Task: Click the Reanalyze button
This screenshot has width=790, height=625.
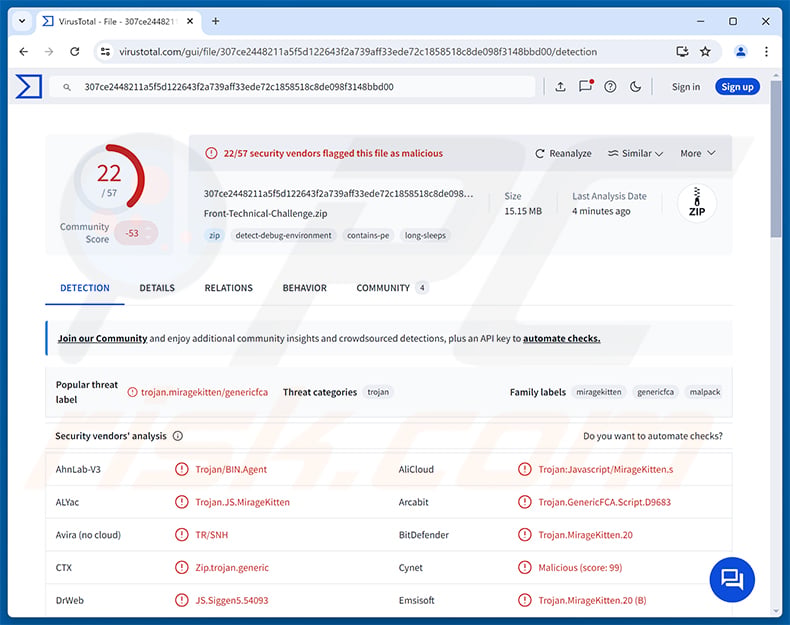Action: (x=563, y=153)
